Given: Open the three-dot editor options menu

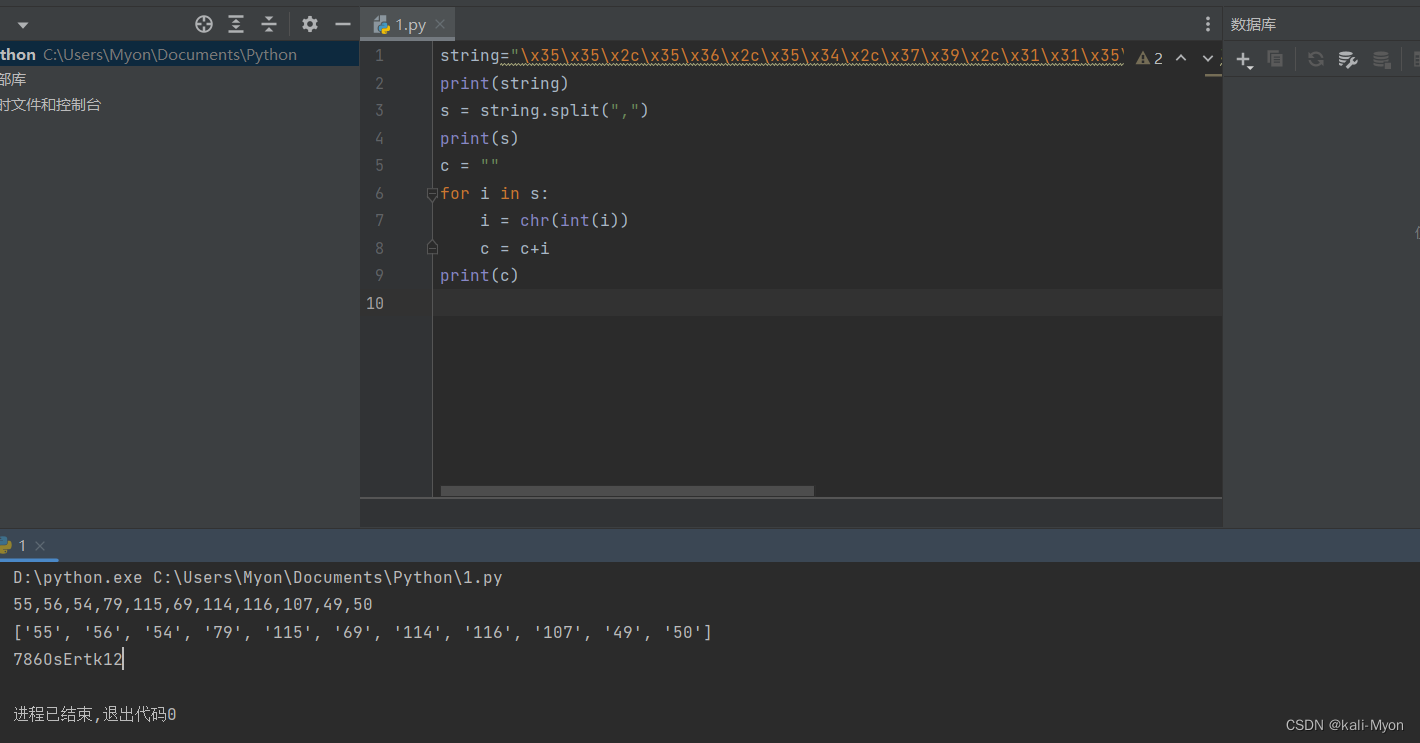Looking at the screenshot, I should pos(1207,23).
